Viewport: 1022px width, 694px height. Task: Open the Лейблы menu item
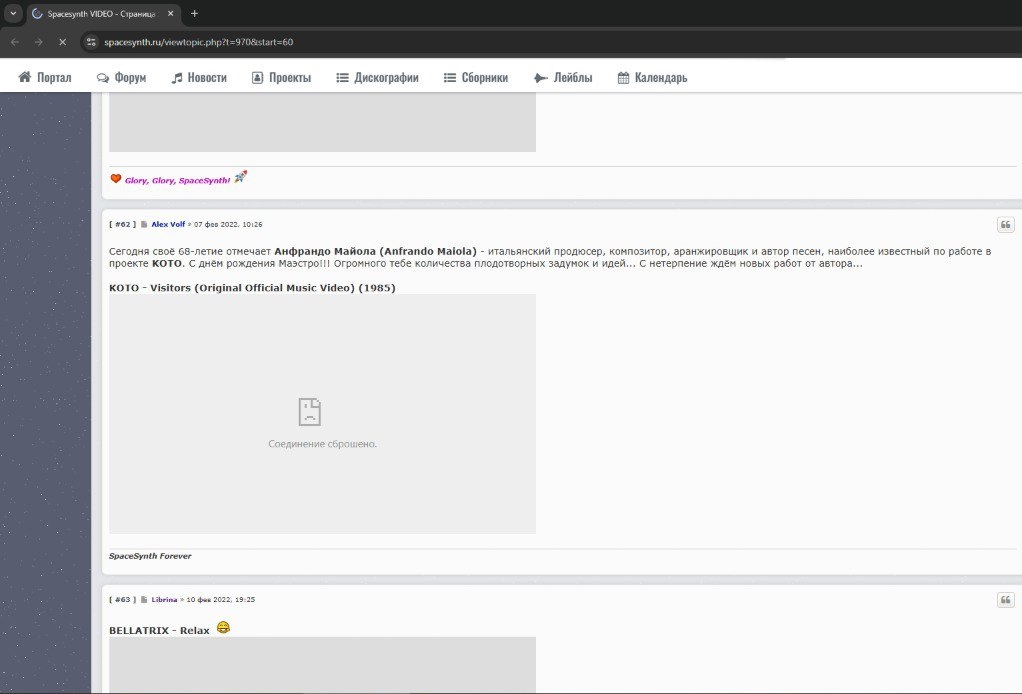(563, 78)
